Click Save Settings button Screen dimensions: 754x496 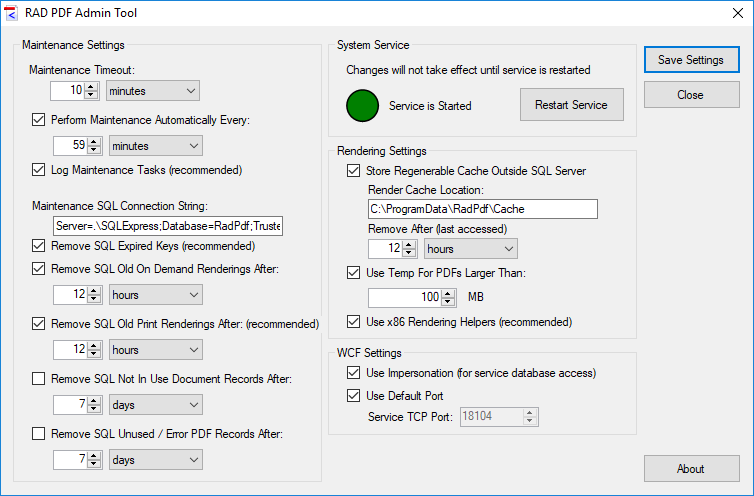(x=691, y=60)
